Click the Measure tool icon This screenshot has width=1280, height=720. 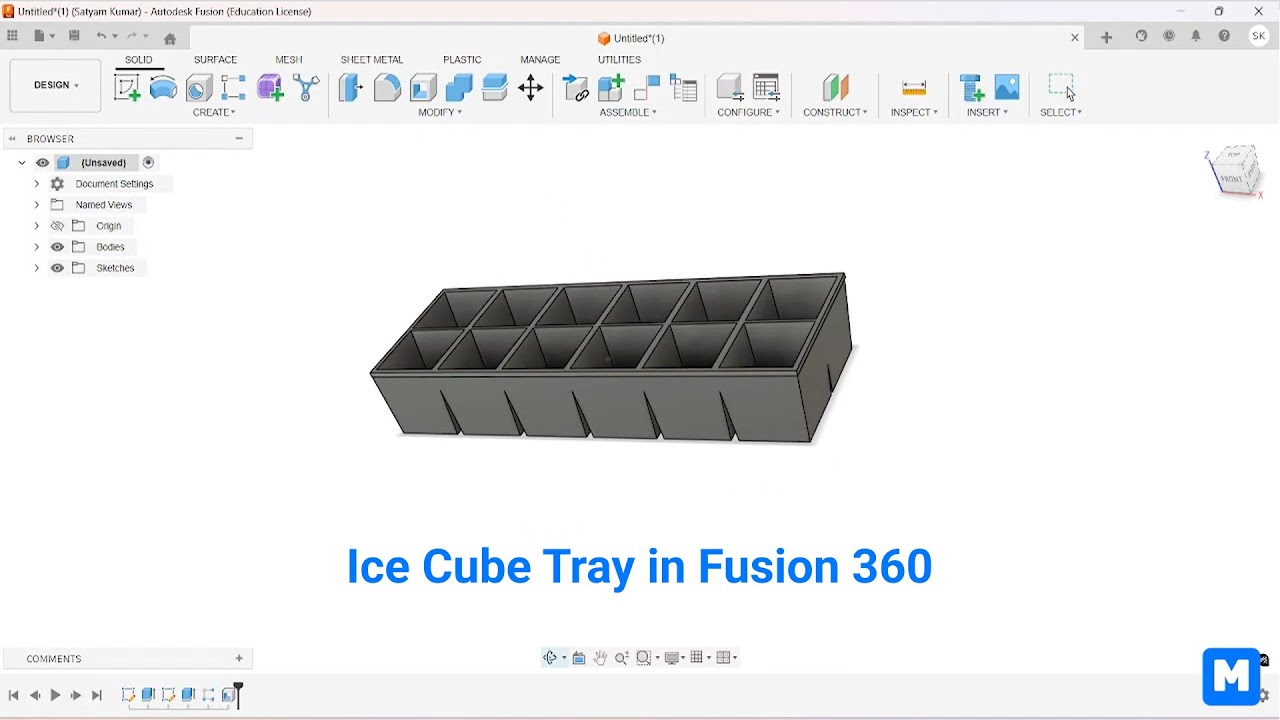[x=914, y=88]
